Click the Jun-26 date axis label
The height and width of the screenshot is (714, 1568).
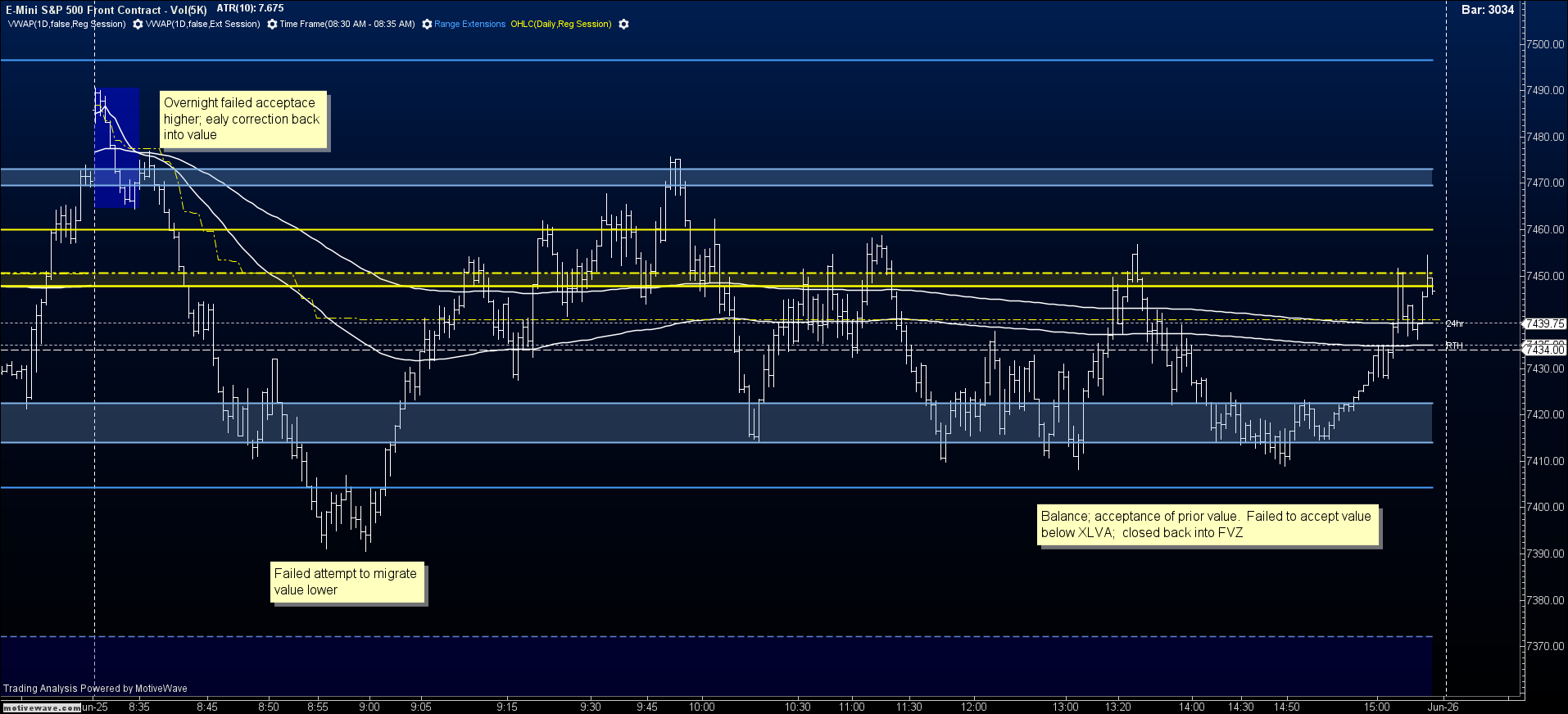tap(1443, 707)
